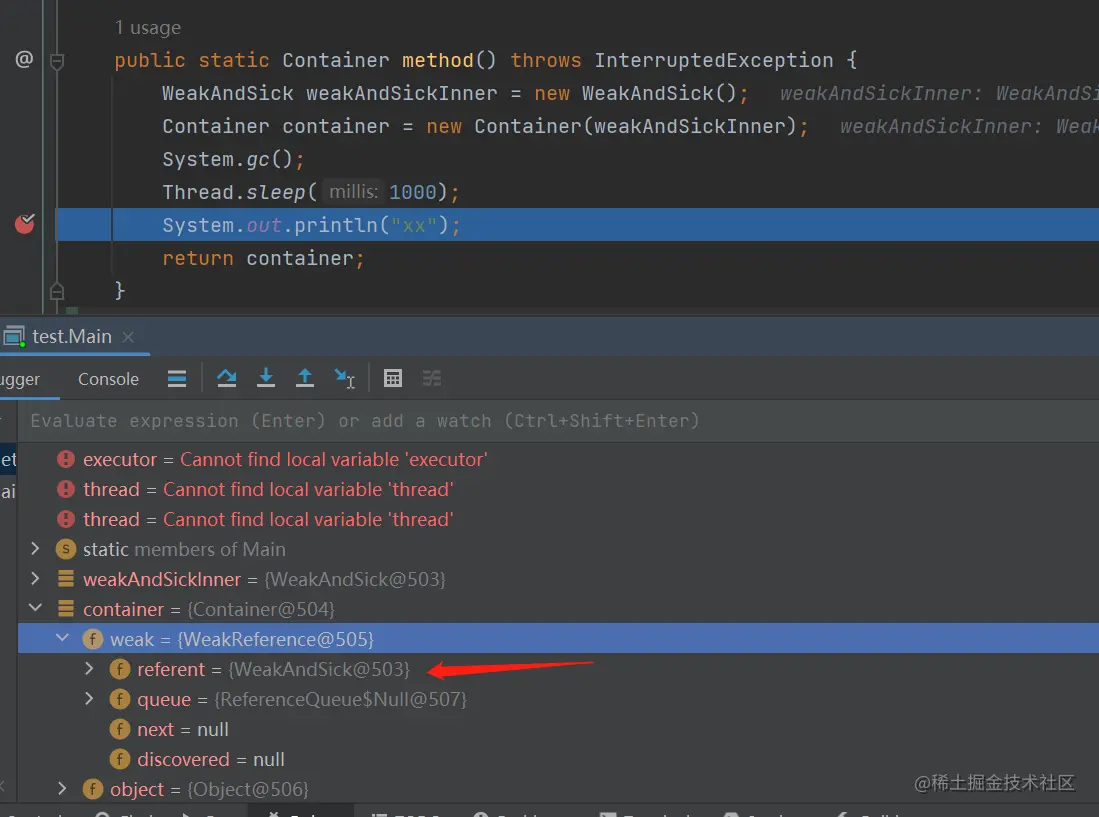Select the 'next = null' row

558,729
